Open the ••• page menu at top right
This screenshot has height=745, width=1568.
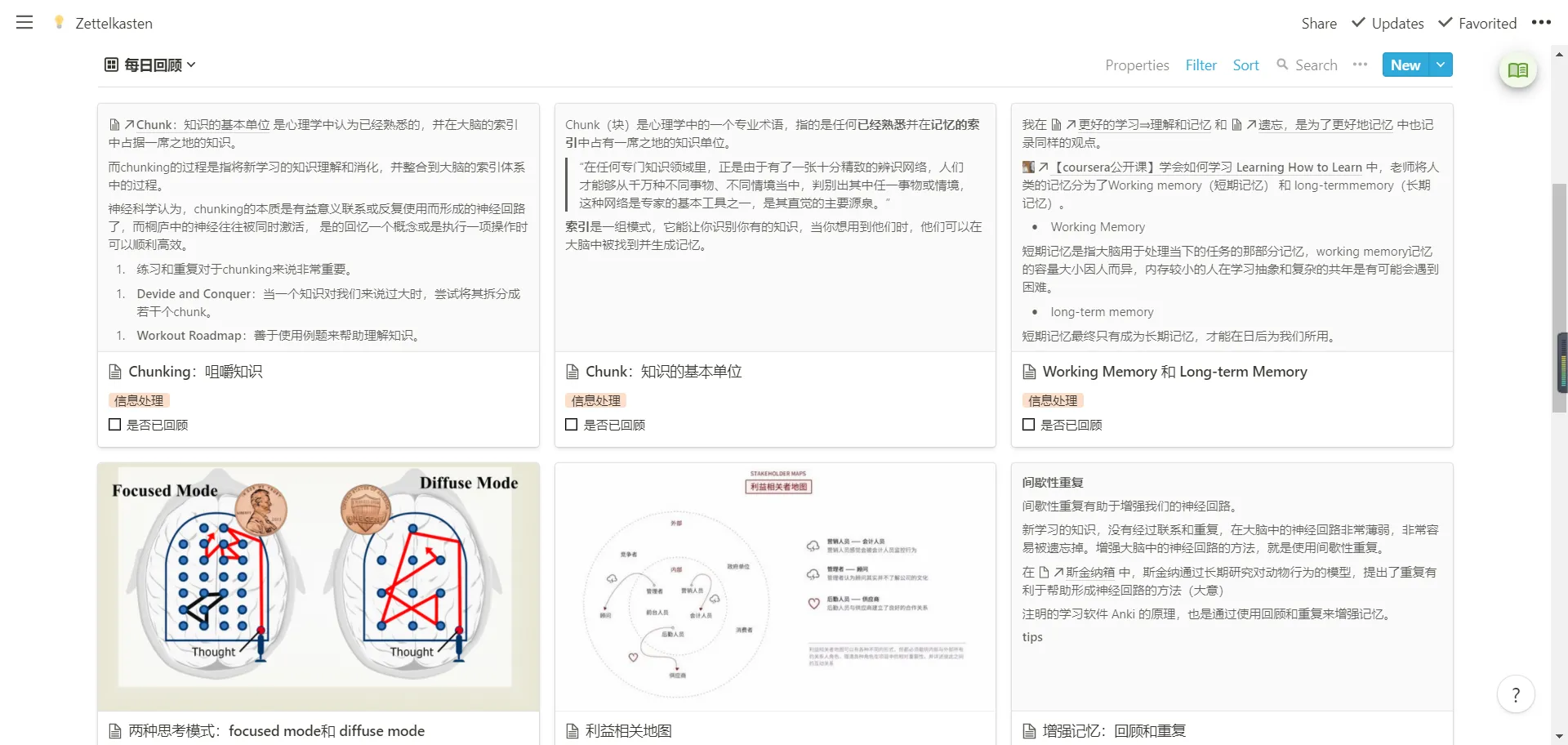[1542, 22]
